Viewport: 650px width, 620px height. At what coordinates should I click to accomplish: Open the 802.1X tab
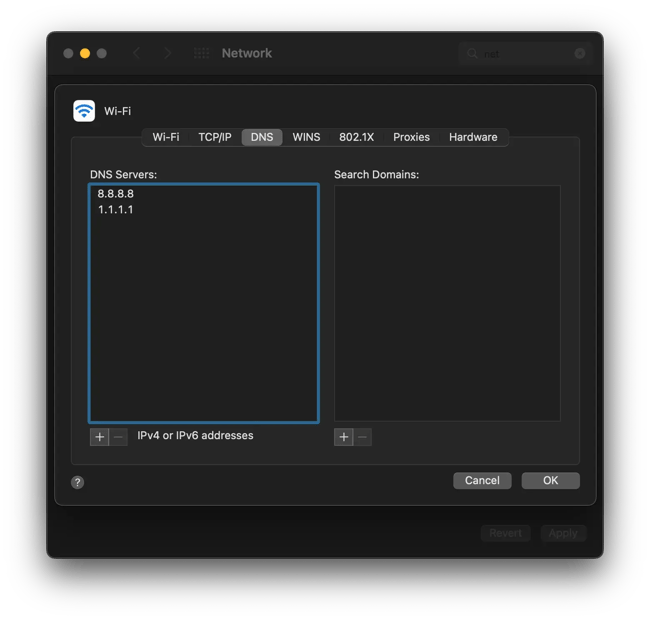[x=357, y=137]
